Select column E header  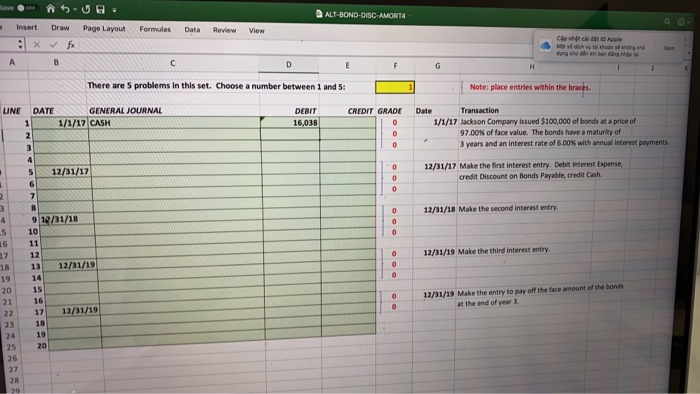[x=347, y=65]
